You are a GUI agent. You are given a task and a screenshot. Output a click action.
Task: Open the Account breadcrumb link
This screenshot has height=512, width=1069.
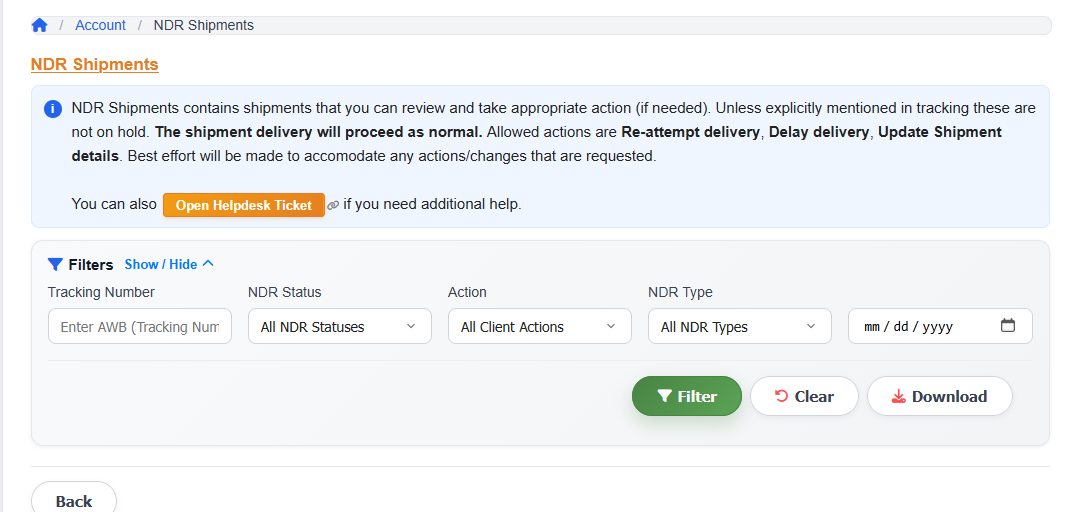pyautogui.click(x=100, y=25)
